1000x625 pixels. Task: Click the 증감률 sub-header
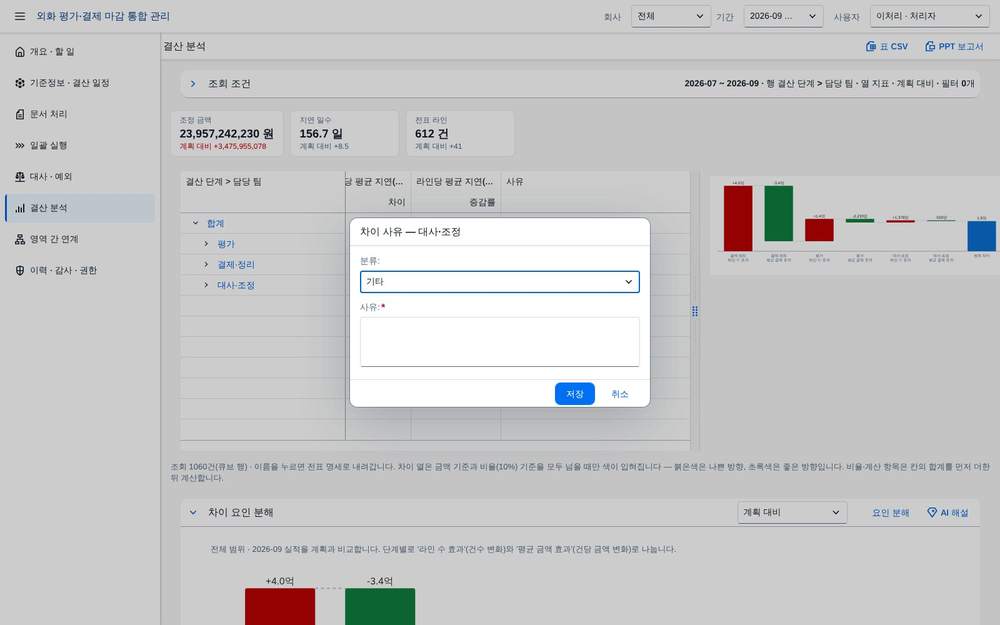pyautogui.click(x=482, y=202)
